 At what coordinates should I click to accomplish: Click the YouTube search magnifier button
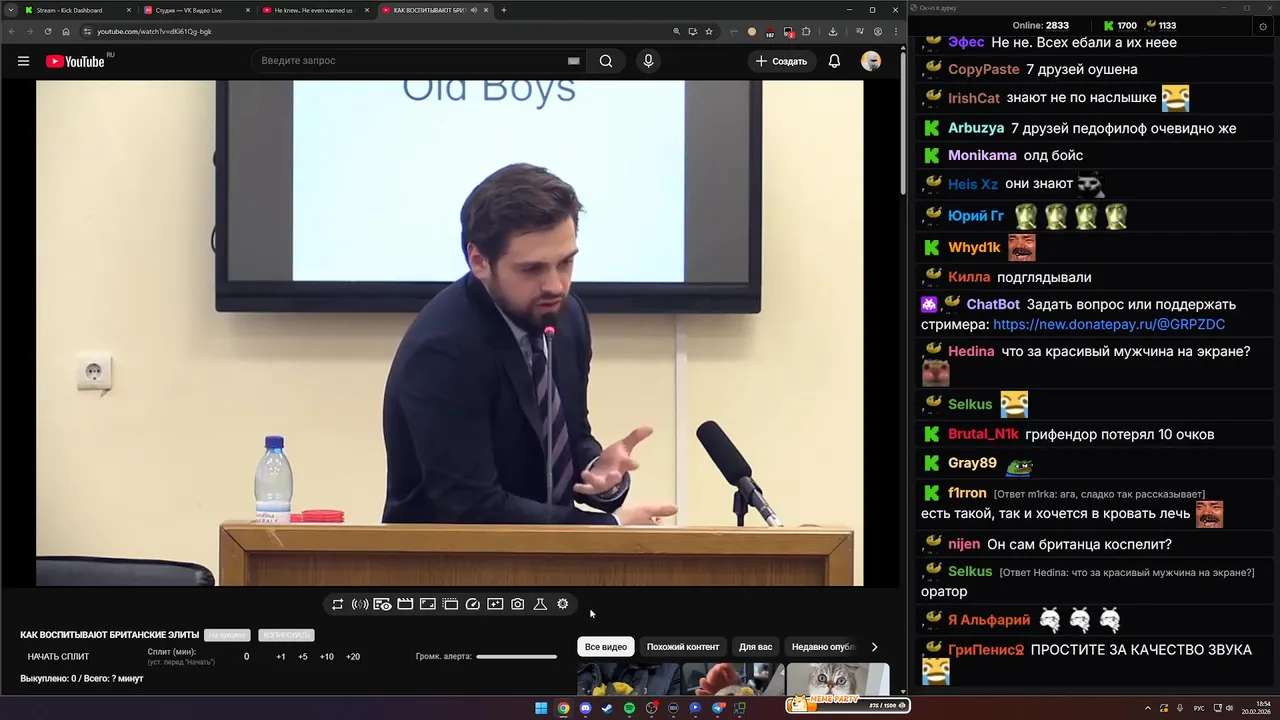tap(606, 61)
